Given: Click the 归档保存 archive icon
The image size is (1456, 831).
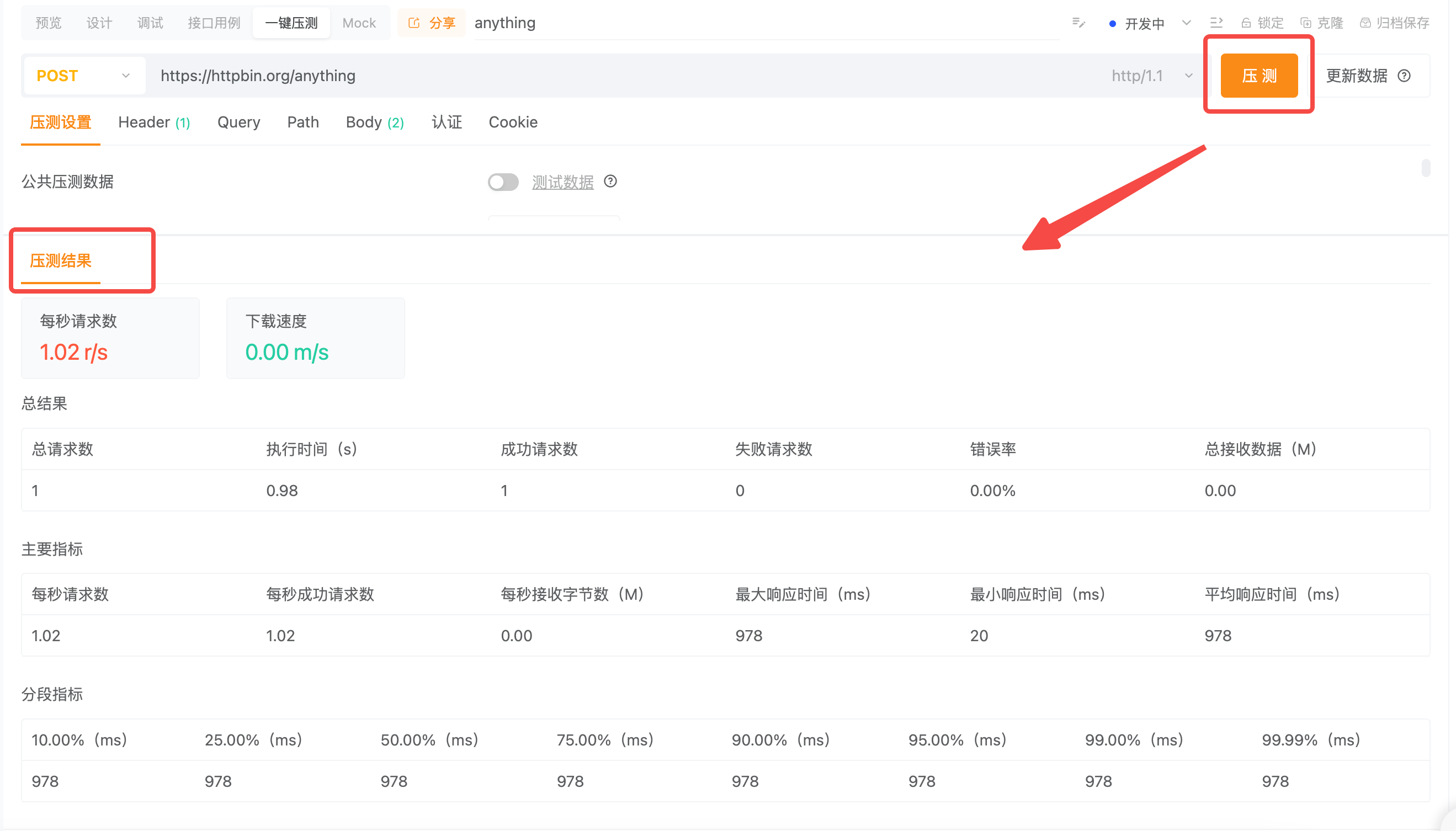Looking at the screenshot, I should [1365, 23].
